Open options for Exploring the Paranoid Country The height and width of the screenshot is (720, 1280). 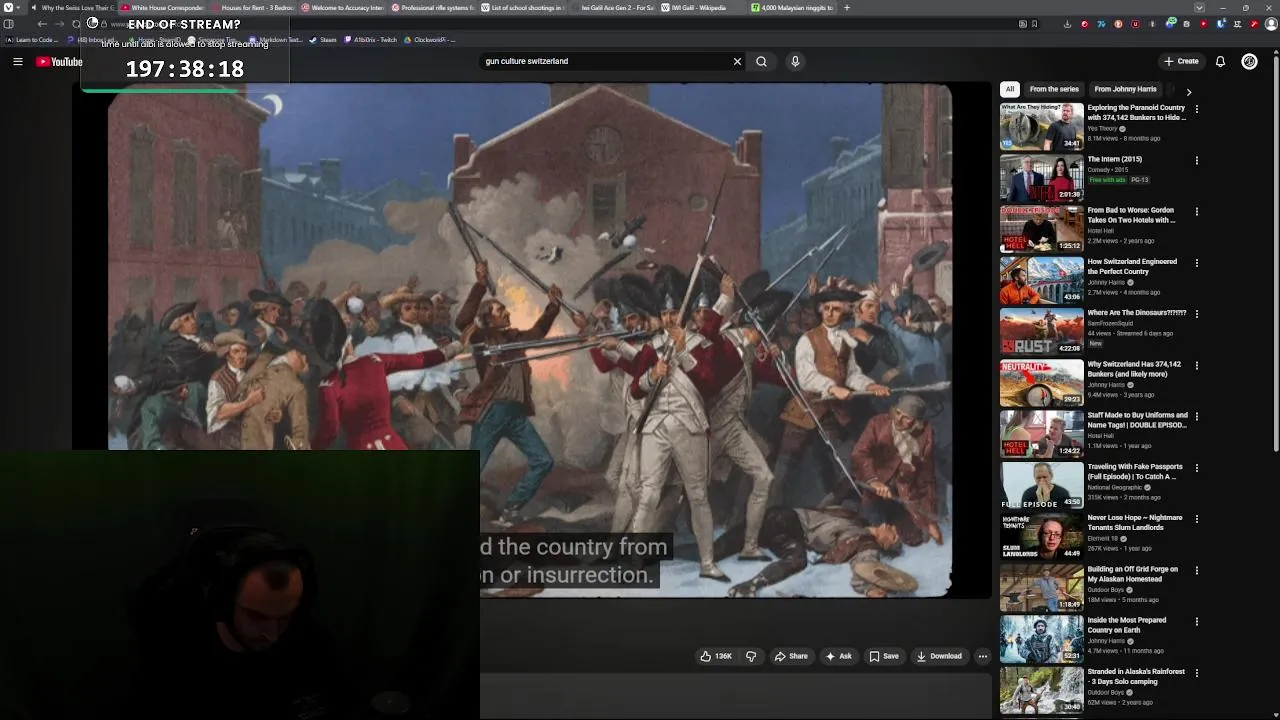tap(1196, 109)
